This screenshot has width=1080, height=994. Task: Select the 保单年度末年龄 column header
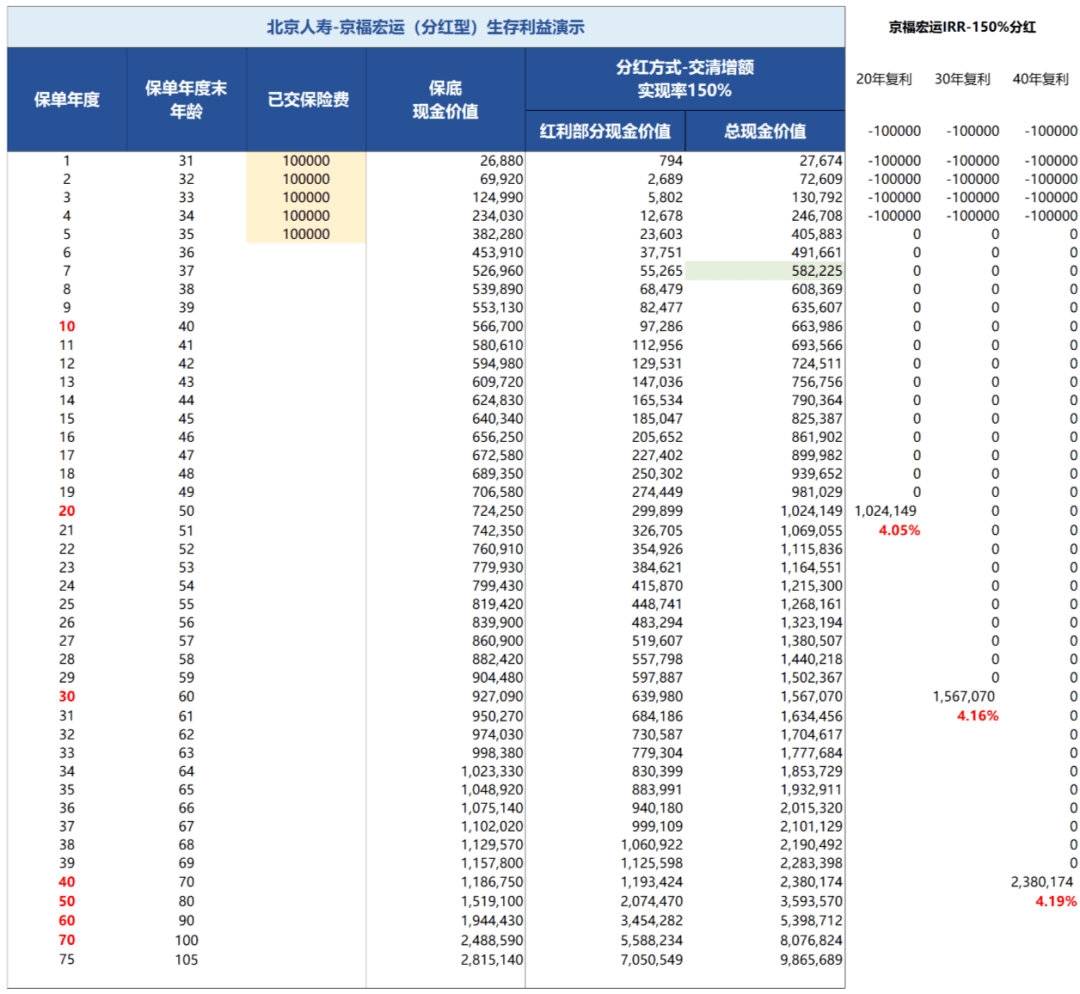186,100
